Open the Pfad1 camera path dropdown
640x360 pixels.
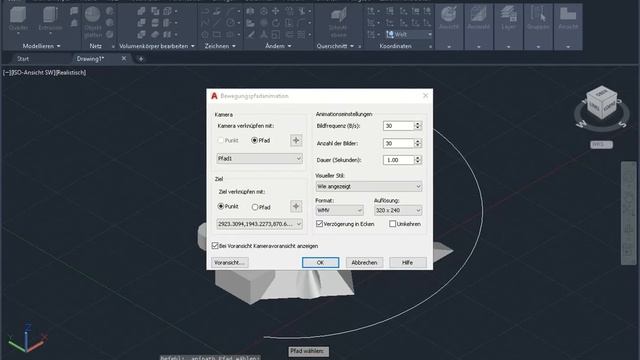[x=260, y=158]
